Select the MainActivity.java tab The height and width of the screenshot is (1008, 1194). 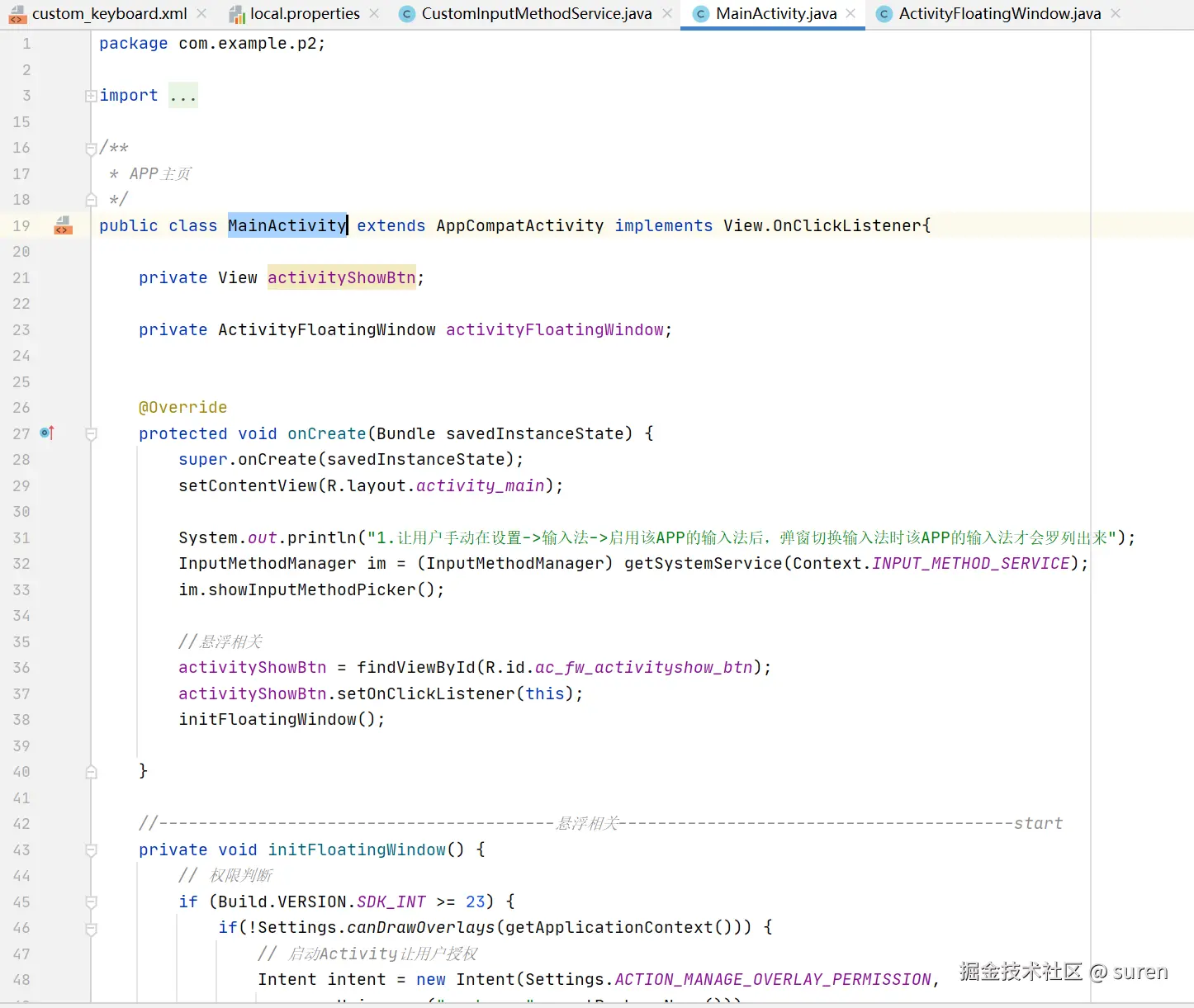click(775, 14)
